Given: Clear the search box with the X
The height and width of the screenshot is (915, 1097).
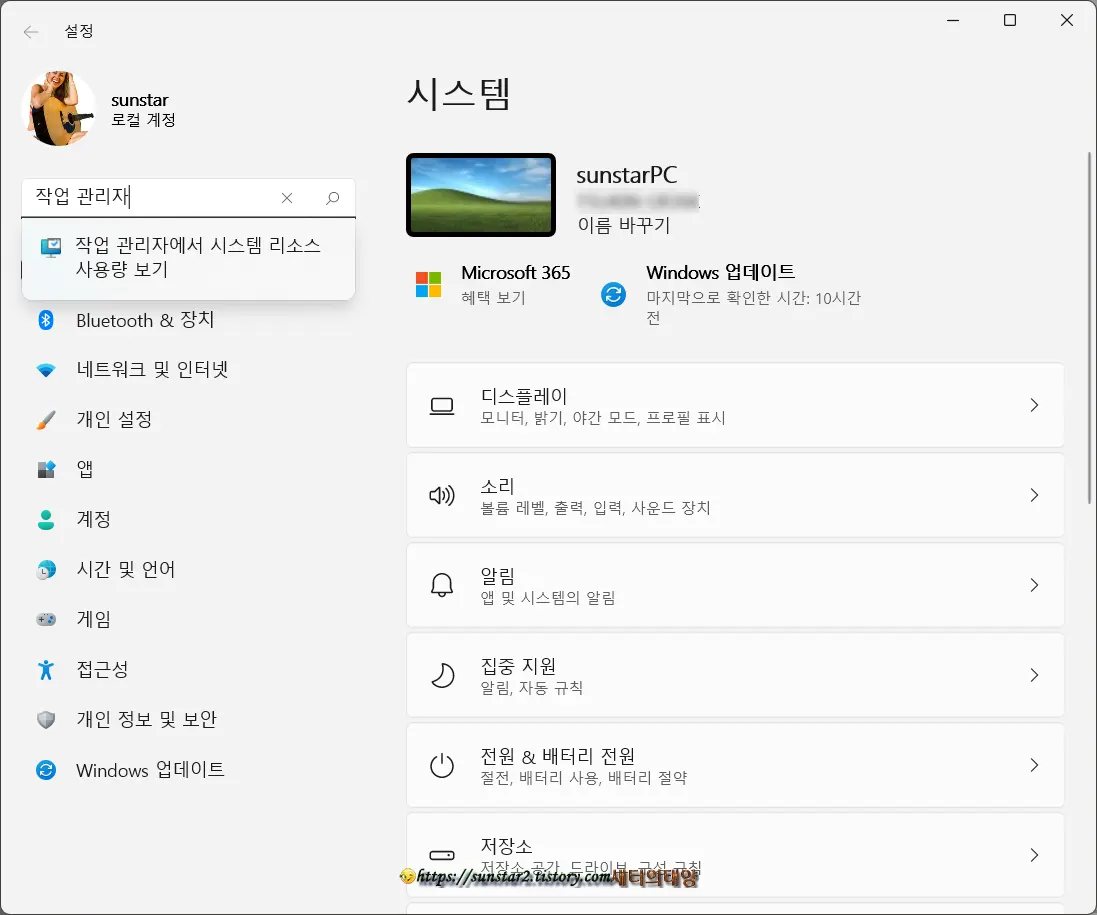Looking at the screenshot, I should coord(287,198).
